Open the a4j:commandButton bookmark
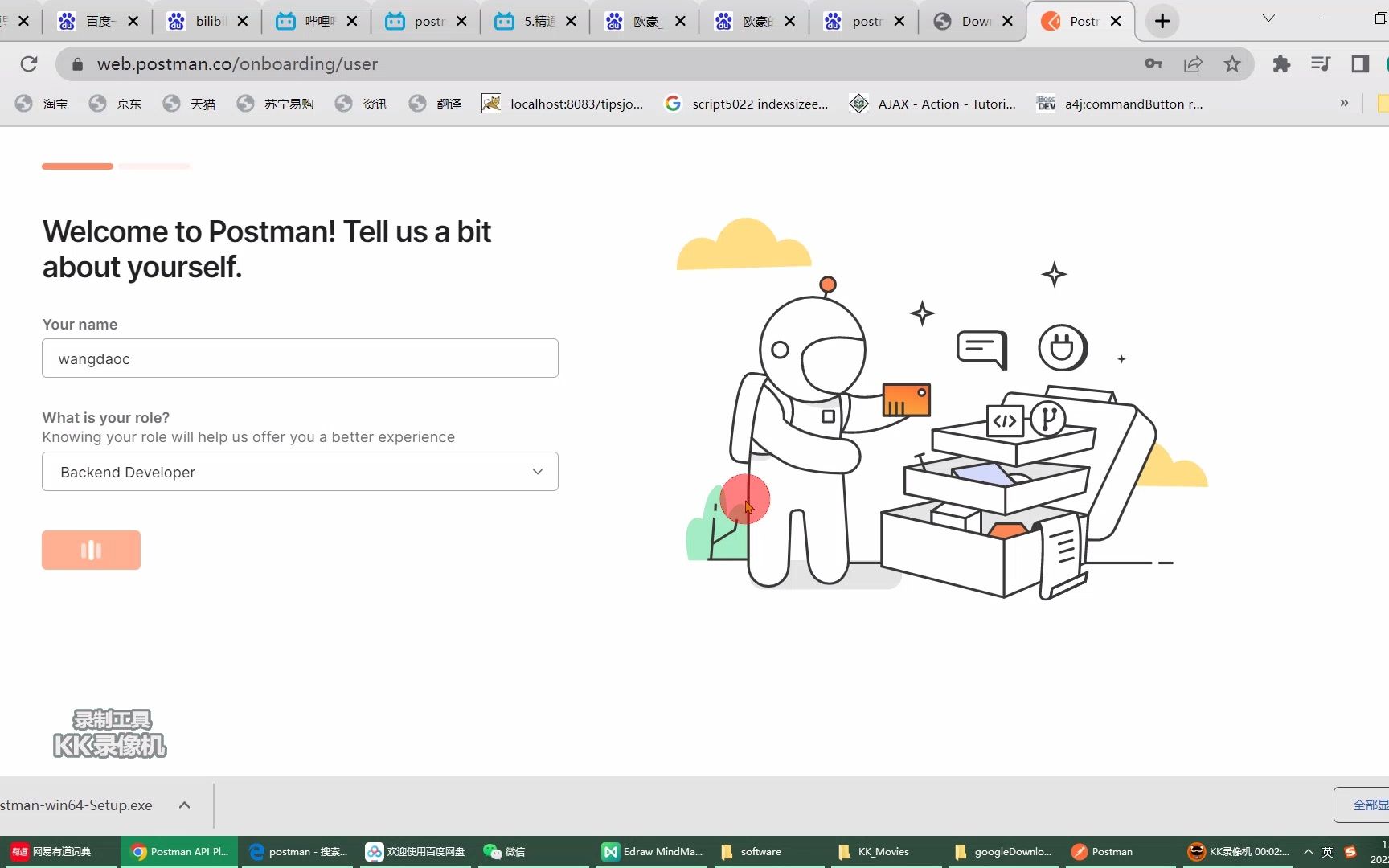Screen dimensions: 1389x868 [x=1121, y=104]
